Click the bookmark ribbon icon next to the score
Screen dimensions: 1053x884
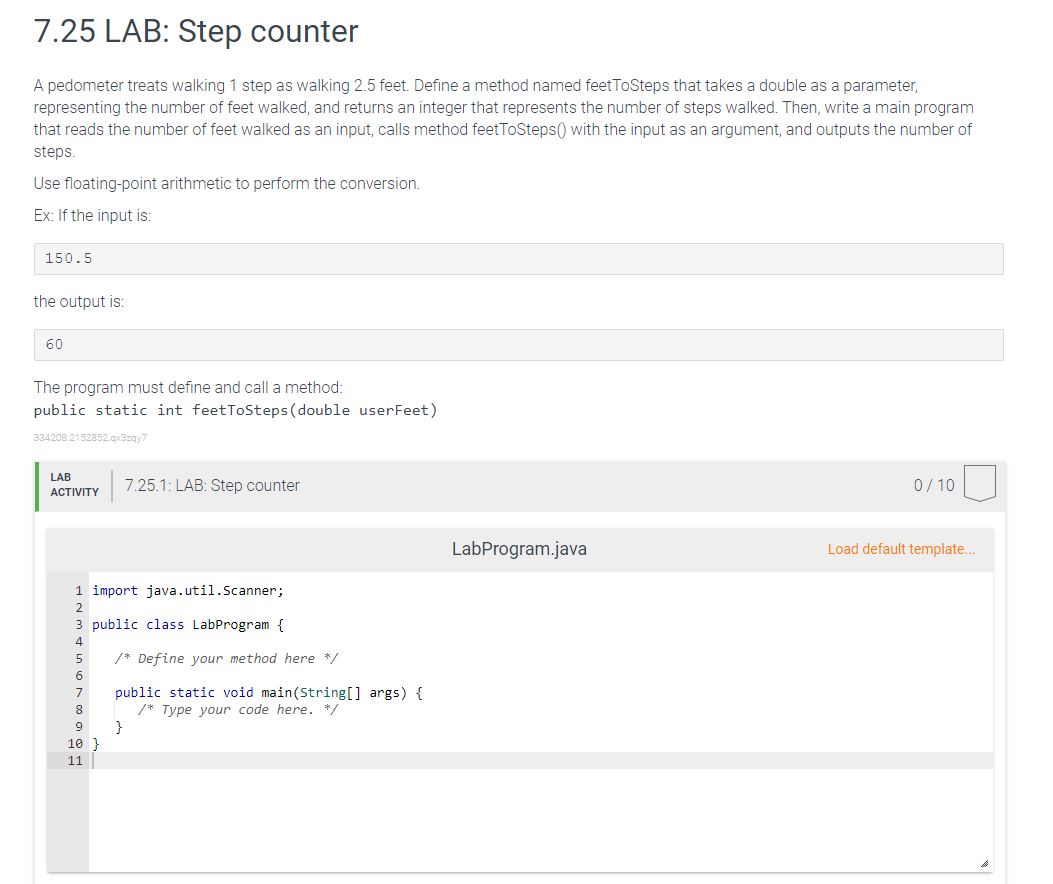tap(980, 482)
